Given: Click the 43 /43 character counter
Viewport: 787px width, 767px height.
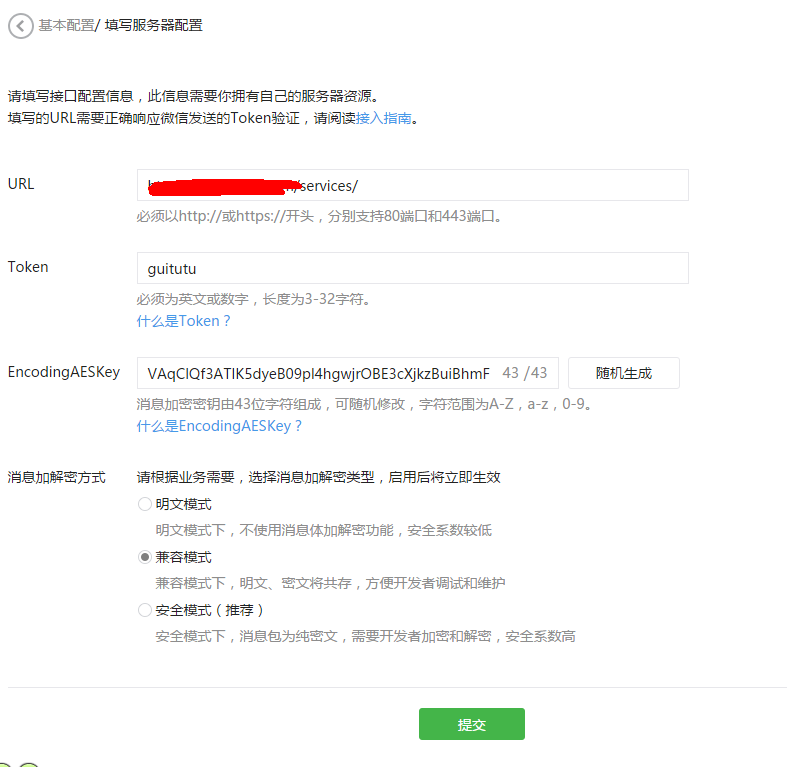Looking at the screenshot, I should pos(525,373).
